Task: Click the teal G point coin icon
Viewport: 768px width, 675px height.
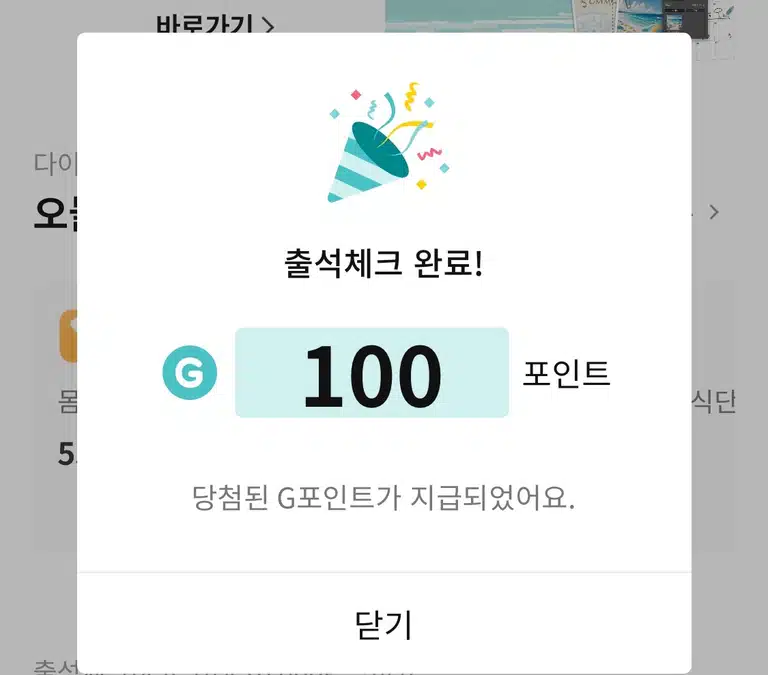Action: click(190, 372)
